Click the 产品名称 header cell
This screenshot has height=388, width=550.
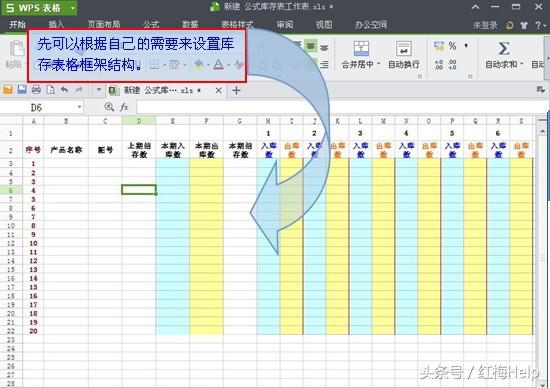66,150
